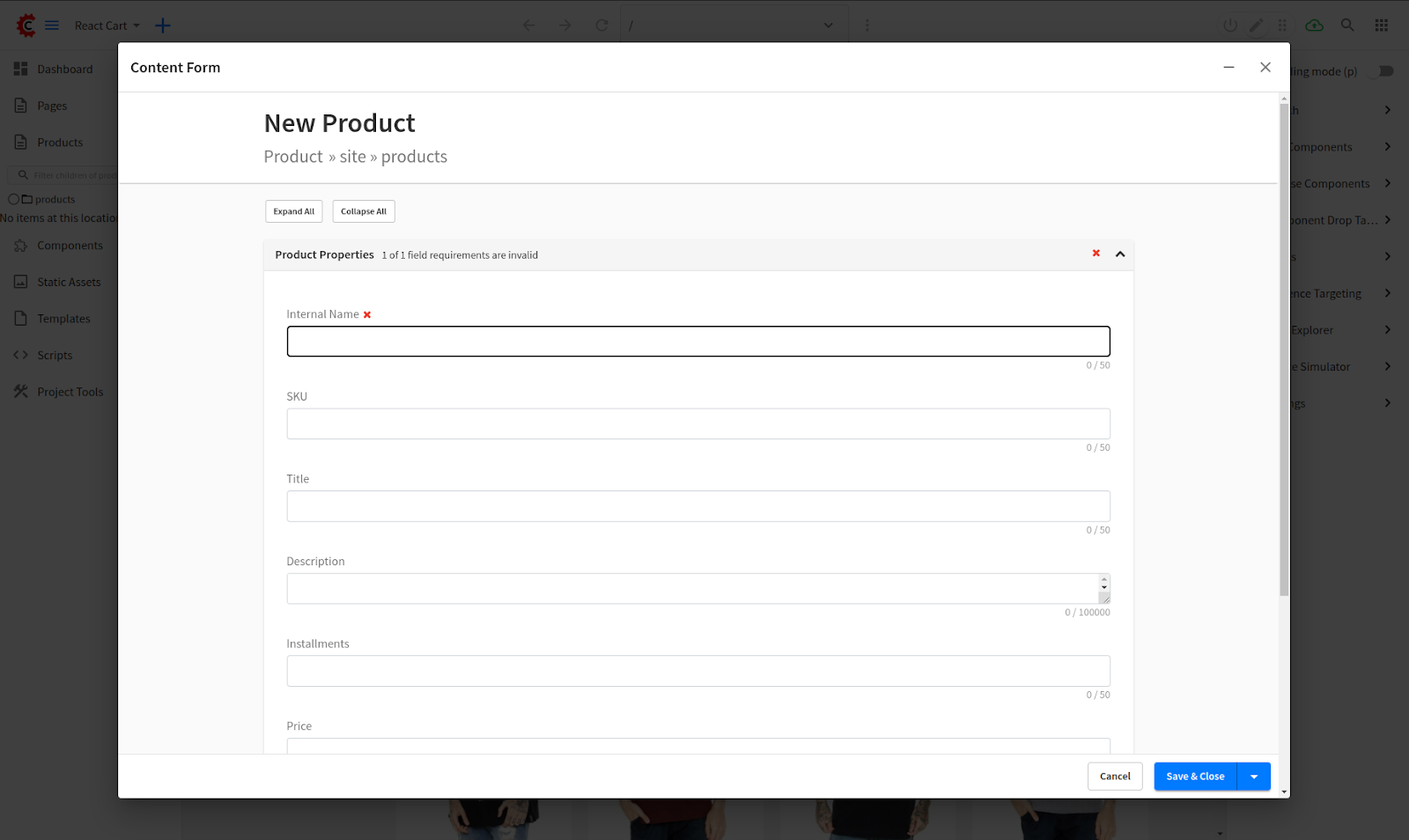Click the search magnifier in top toolbar
The width and height of the screenshot is (1409, 840).
1347,26
